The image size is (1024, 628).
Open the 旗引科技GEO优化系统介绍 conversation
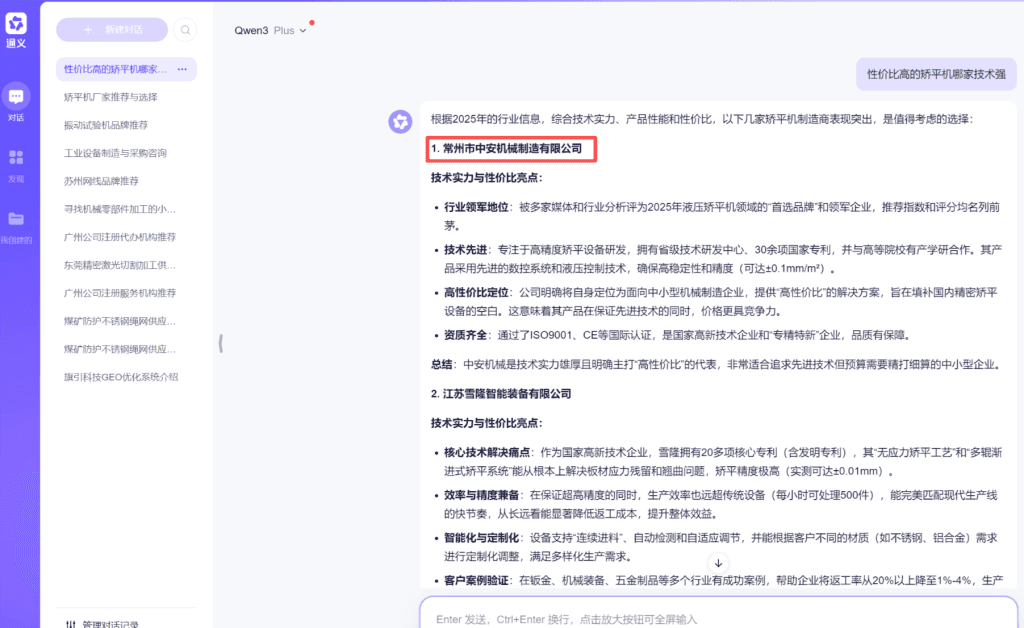pyautogui.click(x=120, y=377)
